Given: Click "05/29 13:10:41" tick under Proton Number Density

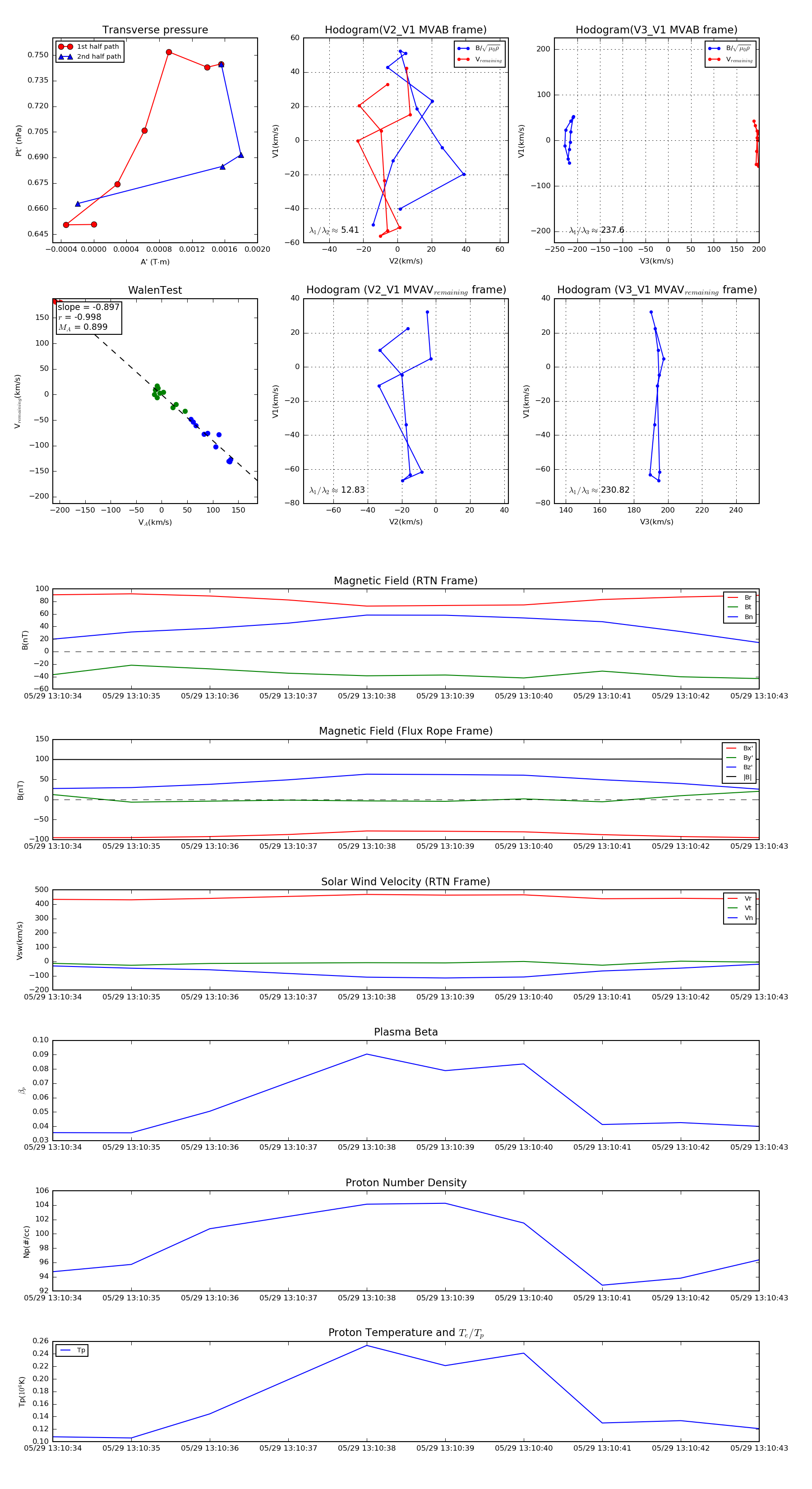Looking at the screenshot, I should coord(602,1298).
